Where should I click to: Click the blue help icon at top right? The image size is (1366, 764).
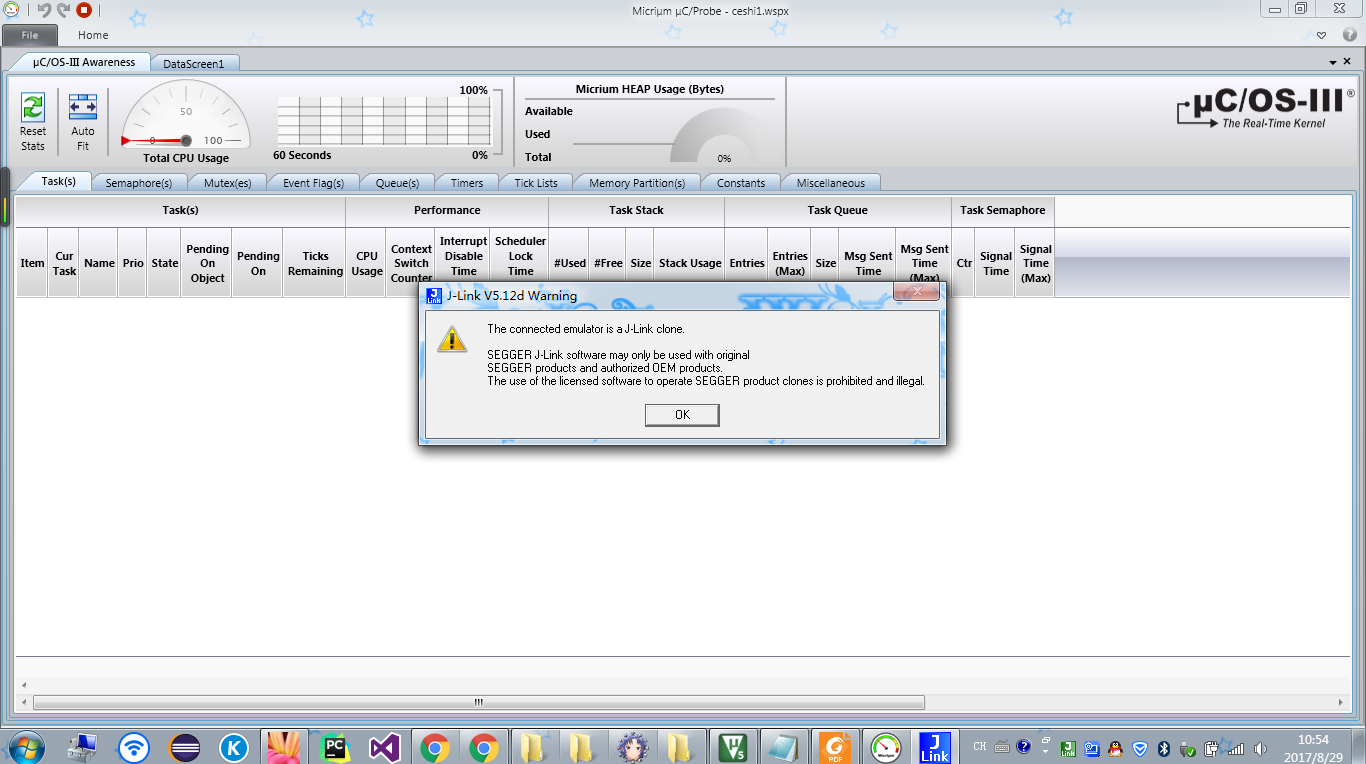[1348, 35]
